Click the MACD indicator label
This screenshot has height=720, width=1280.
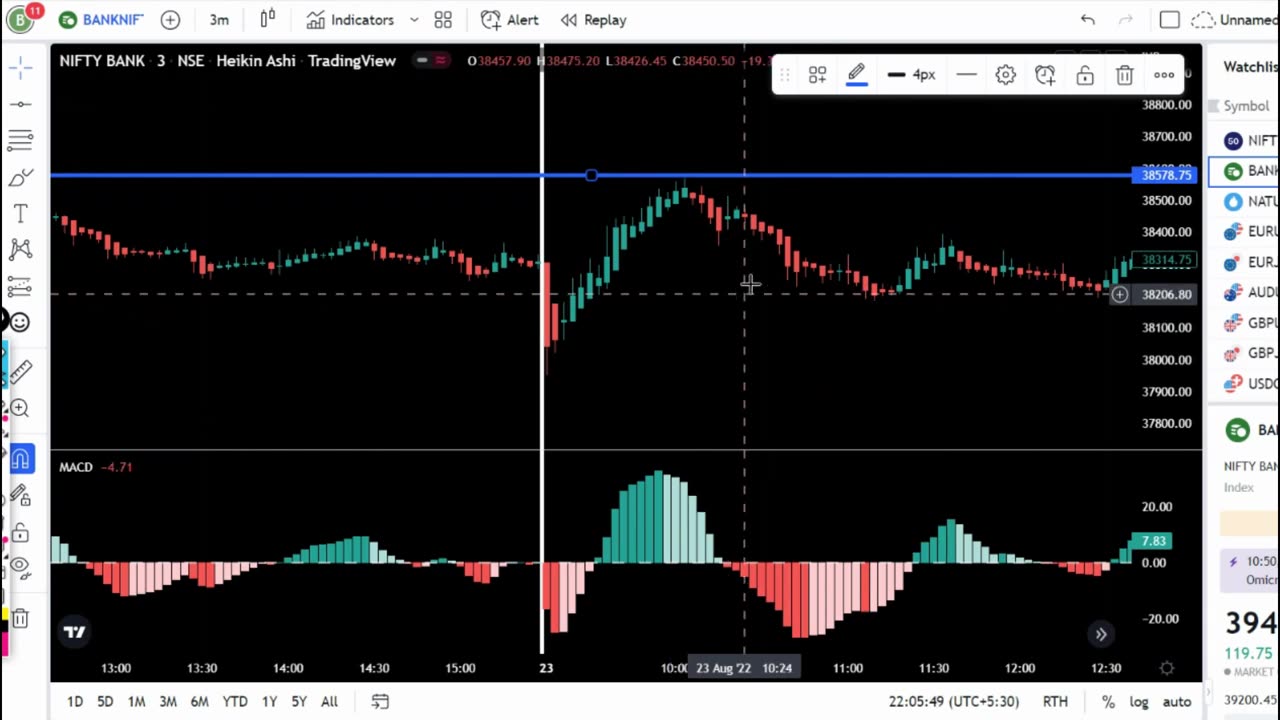tap(76, 467)
